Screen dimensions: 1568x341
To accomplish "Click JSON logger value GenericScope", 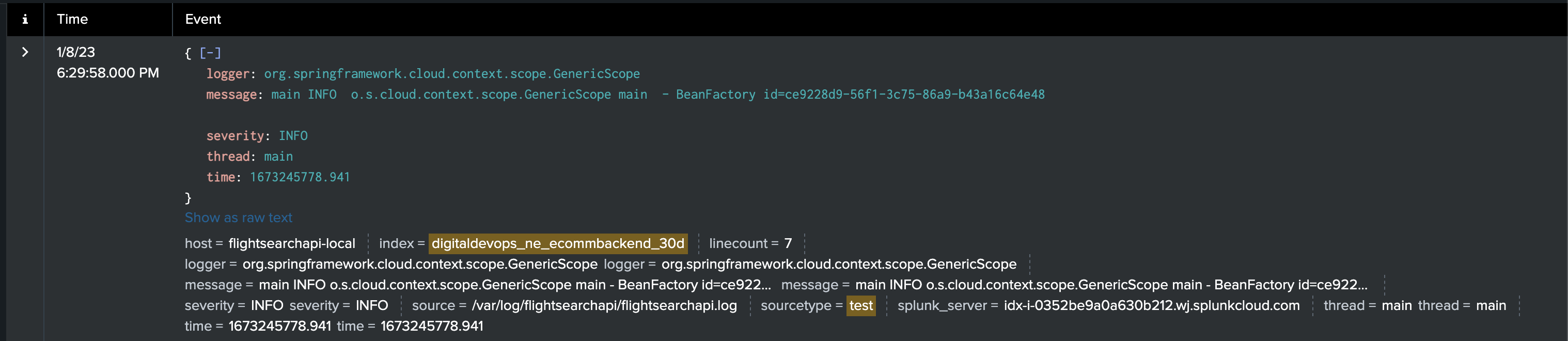I will coord(451,74).
